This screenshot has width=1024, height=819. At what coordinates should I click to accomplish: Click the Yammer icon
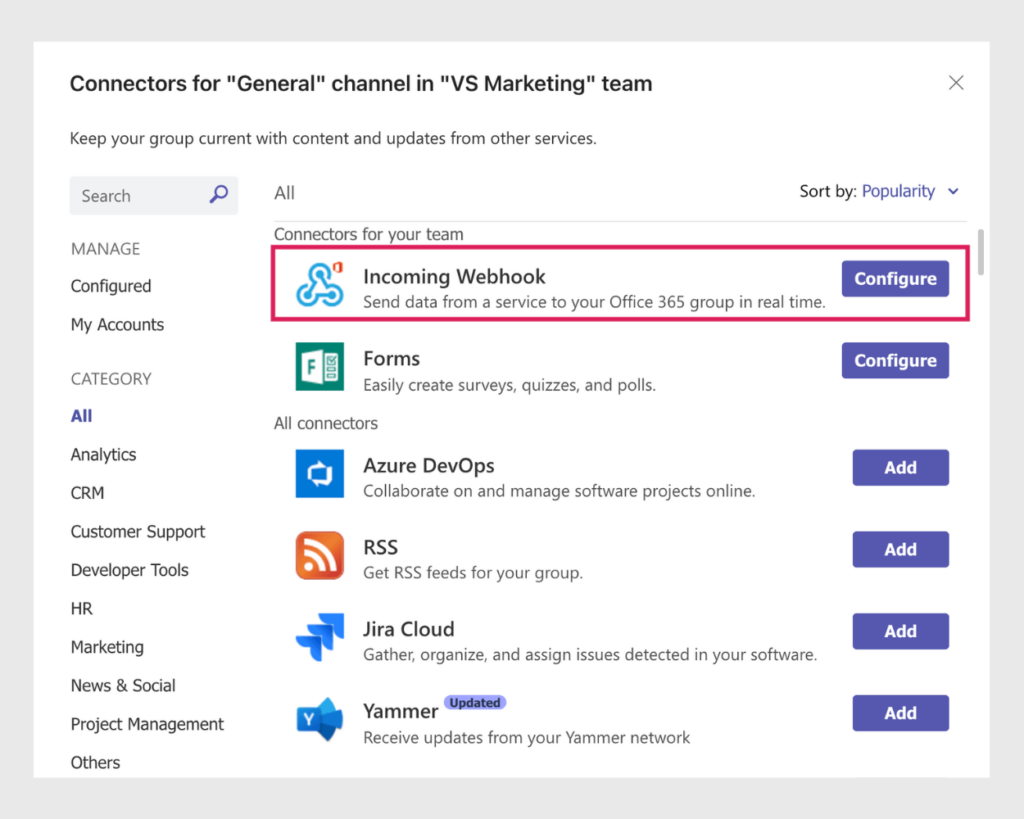tap(319, 719)
